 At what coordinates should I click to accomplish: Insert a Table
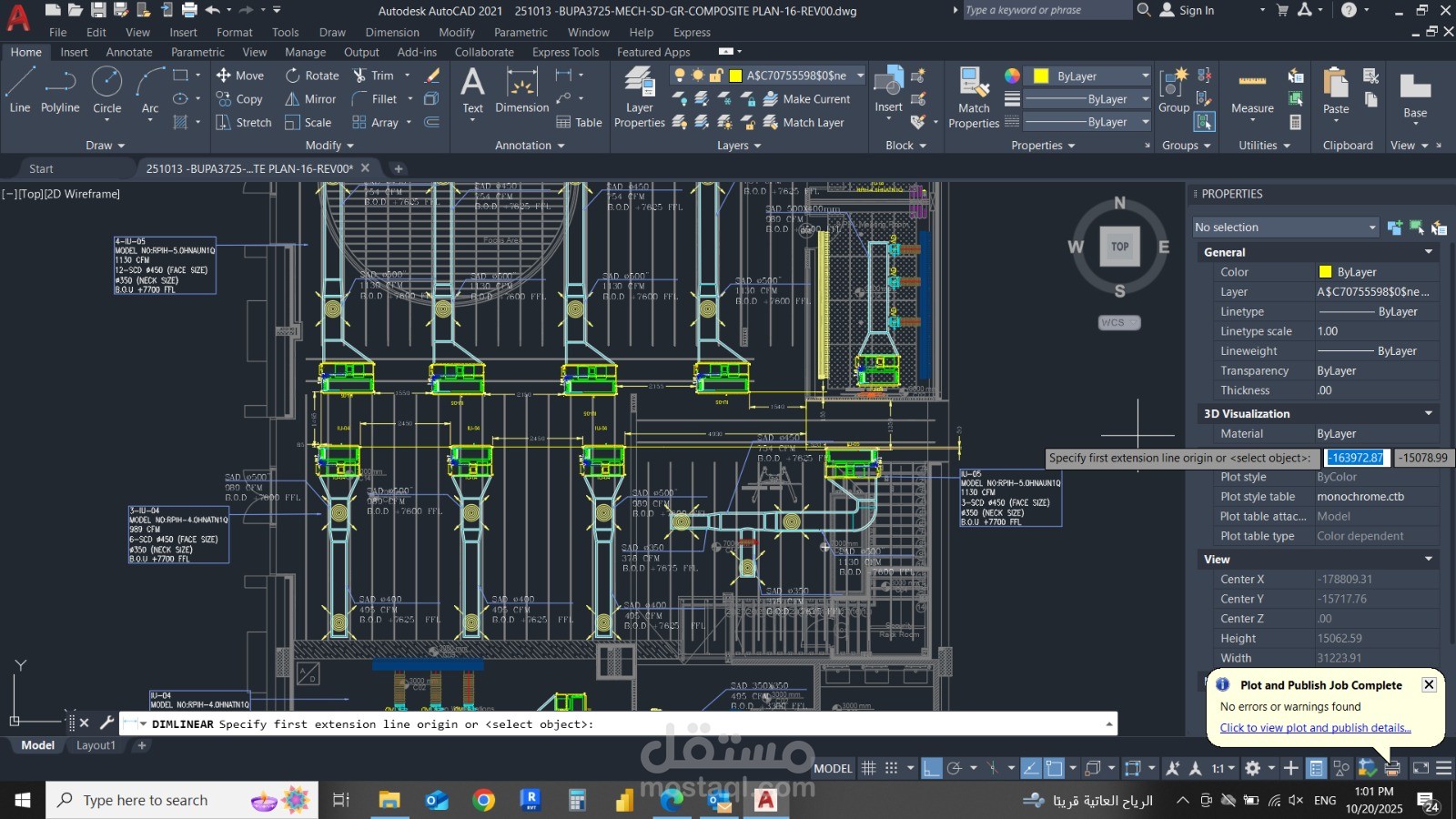[x=579, y=122]
